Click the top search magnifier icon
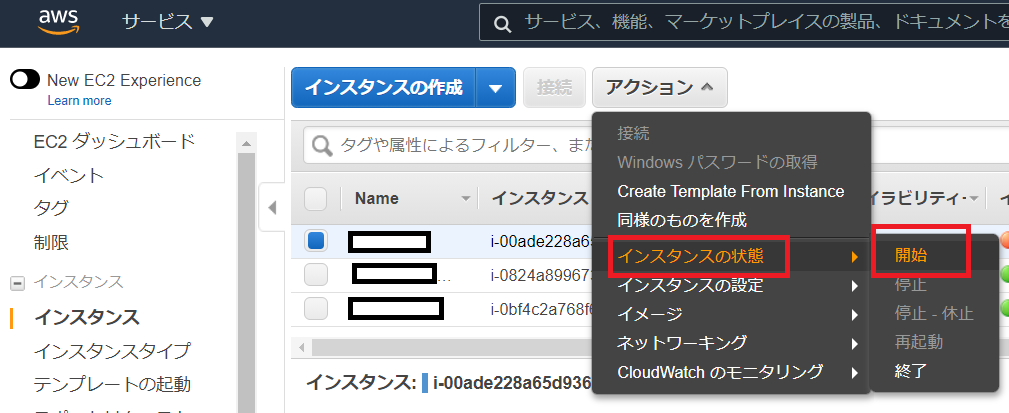This screenshot has width=1009, height=413. pos(502,24)
